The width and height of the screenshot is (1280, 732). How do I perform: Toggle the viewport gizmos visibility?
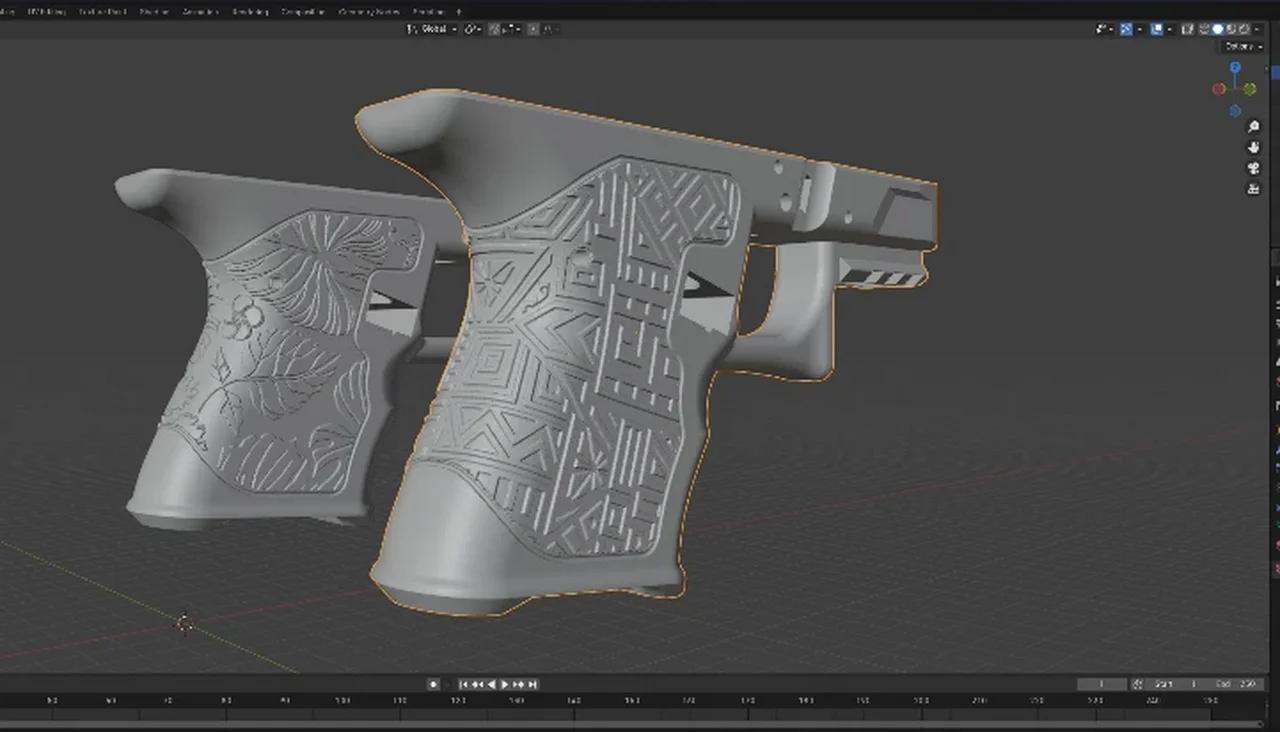click(x=1126, y=28)
